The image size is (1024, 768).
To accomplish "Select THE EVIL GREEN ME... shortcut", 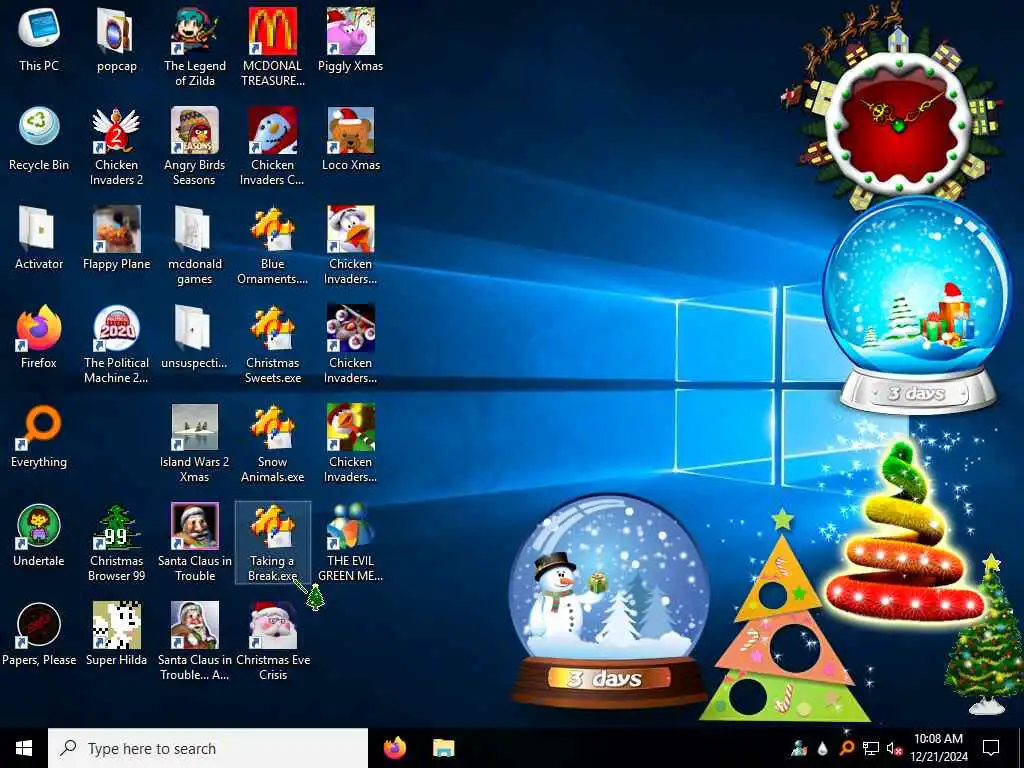I will tap(351, 542).
